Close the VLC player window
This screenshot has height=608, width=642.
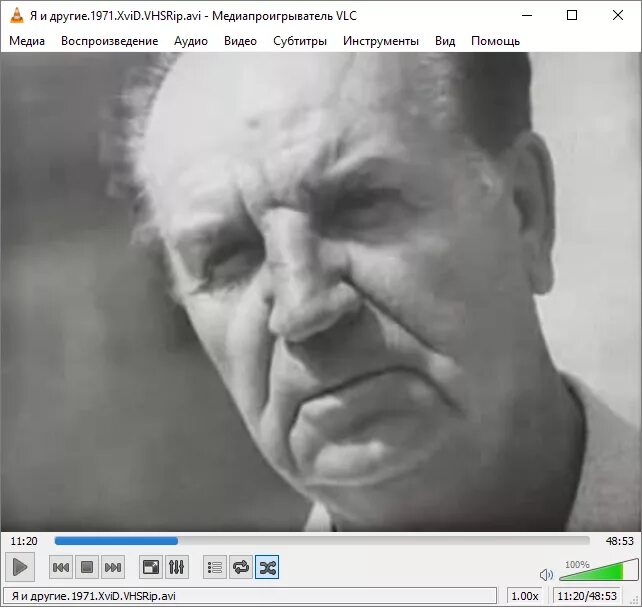pos(618,16)
